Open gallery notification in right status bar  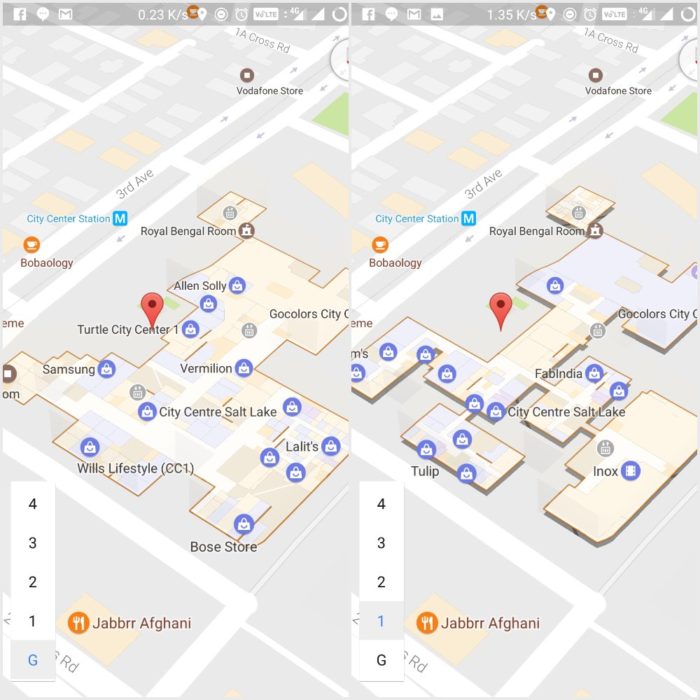(x=437, y=14)
